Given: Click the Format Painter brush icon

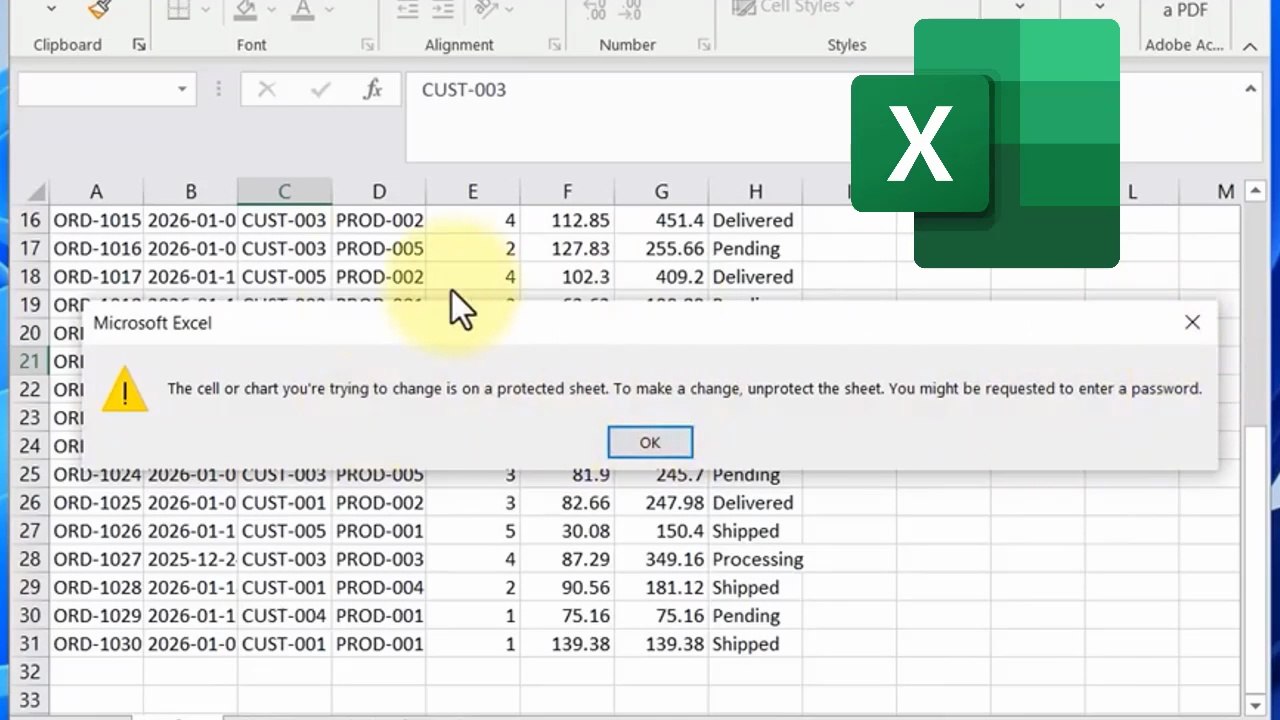Looking at the screenshot, I should (98, 9).
